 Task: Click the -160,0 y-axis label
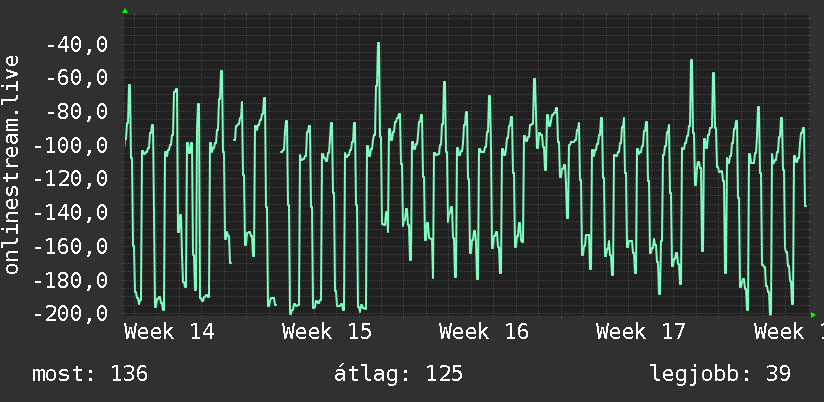71,247
